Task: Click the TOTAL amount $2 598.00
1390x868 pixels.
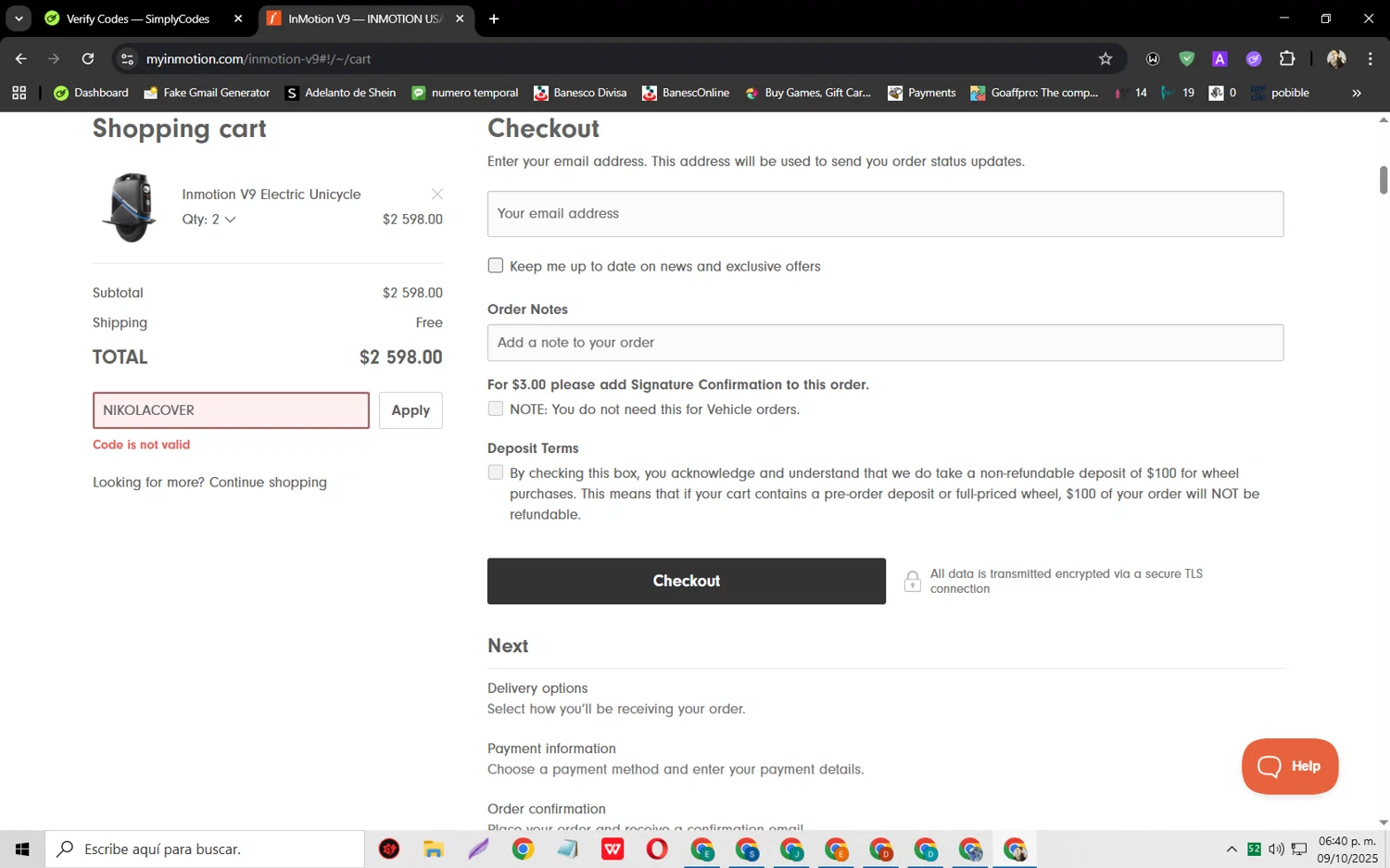Action: click(400, 358)
